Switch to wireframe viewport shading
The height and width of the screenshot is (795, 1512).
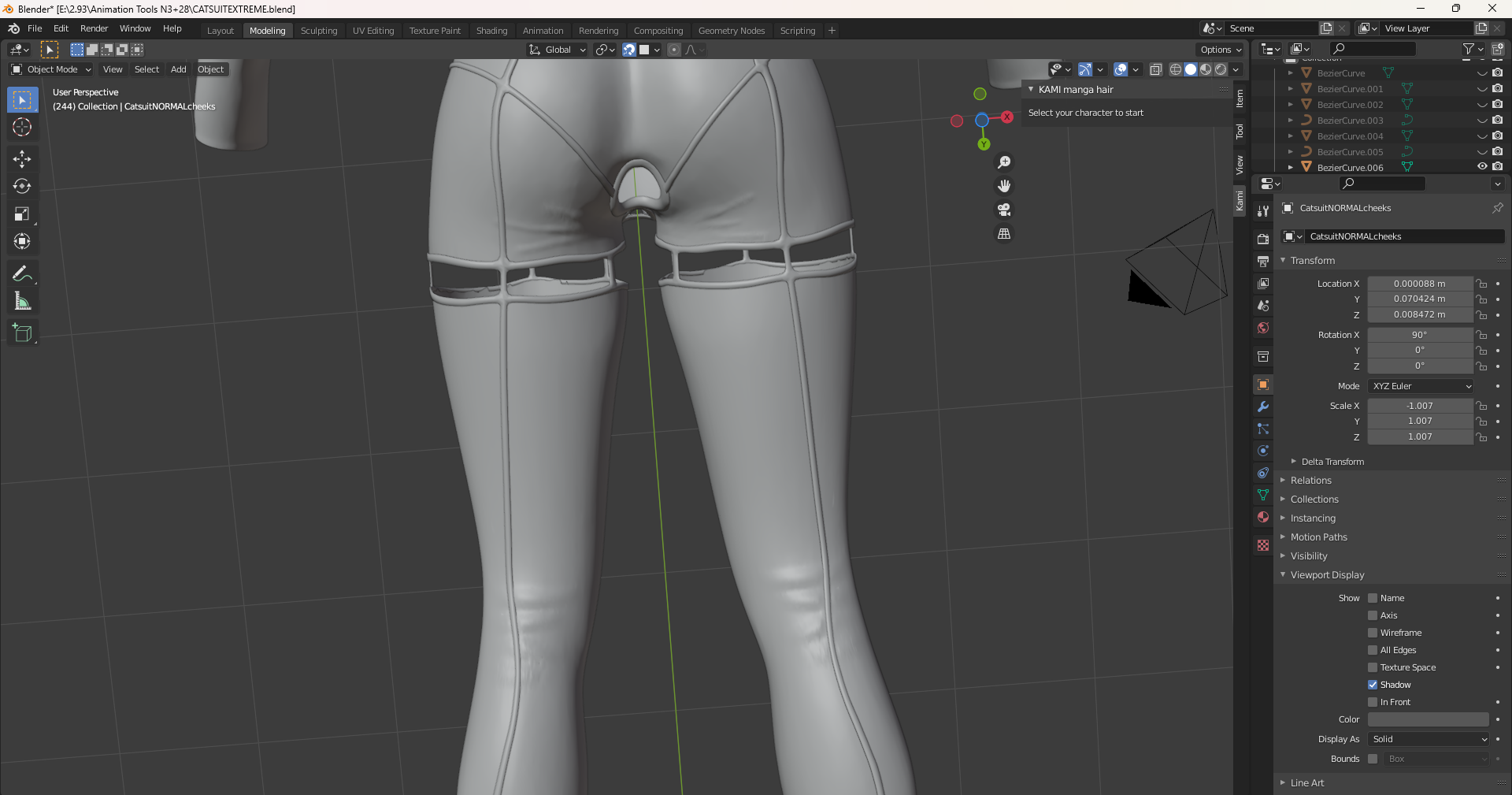pyautogui.click(x=1176, y=69)
